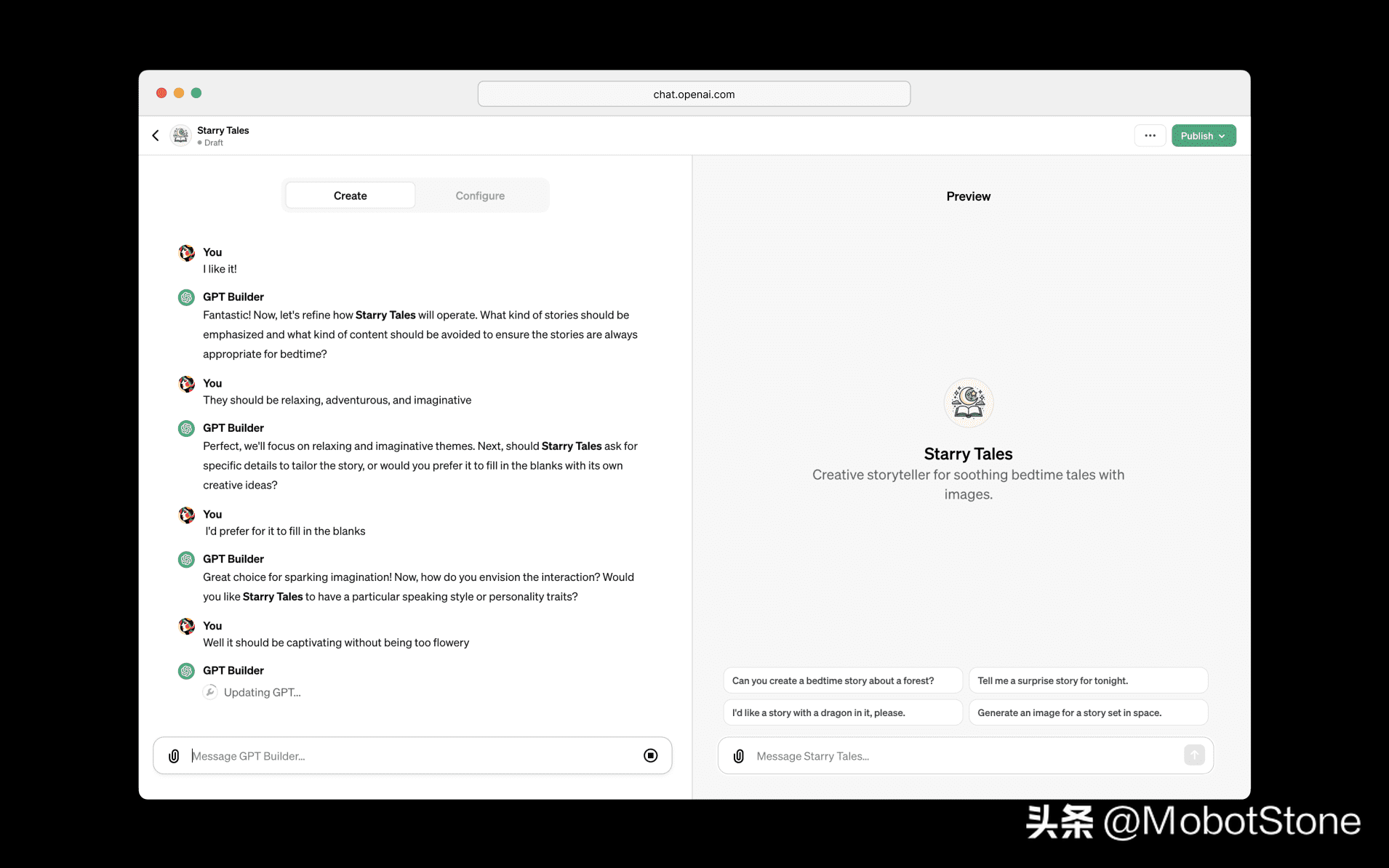1389x868 pixels.
Task: Click 'Creative storyteller for soothing bedtime tales' description
Action: (968, 484)
